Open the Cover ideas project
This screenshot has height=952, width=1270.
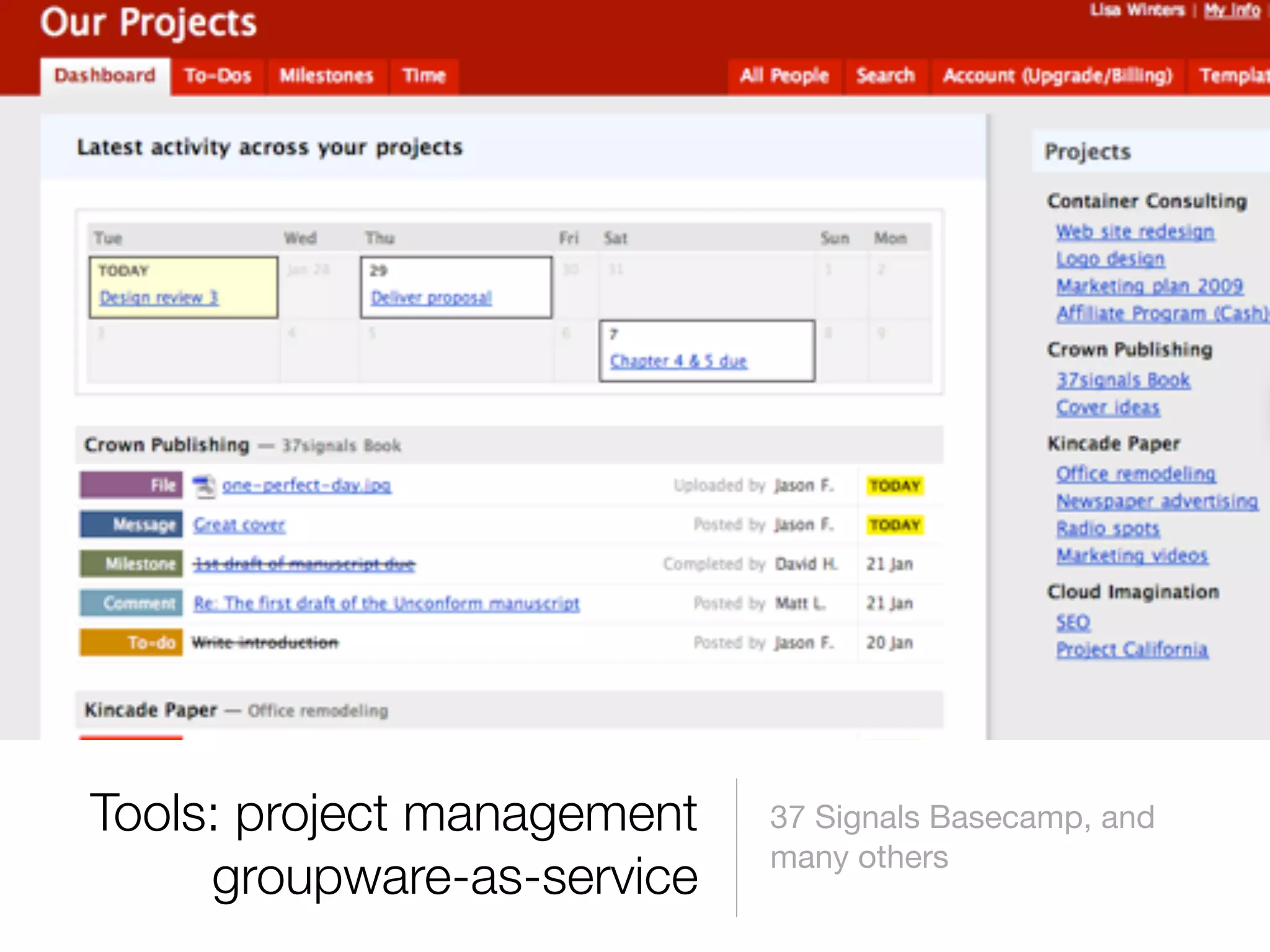[1108, 407]
